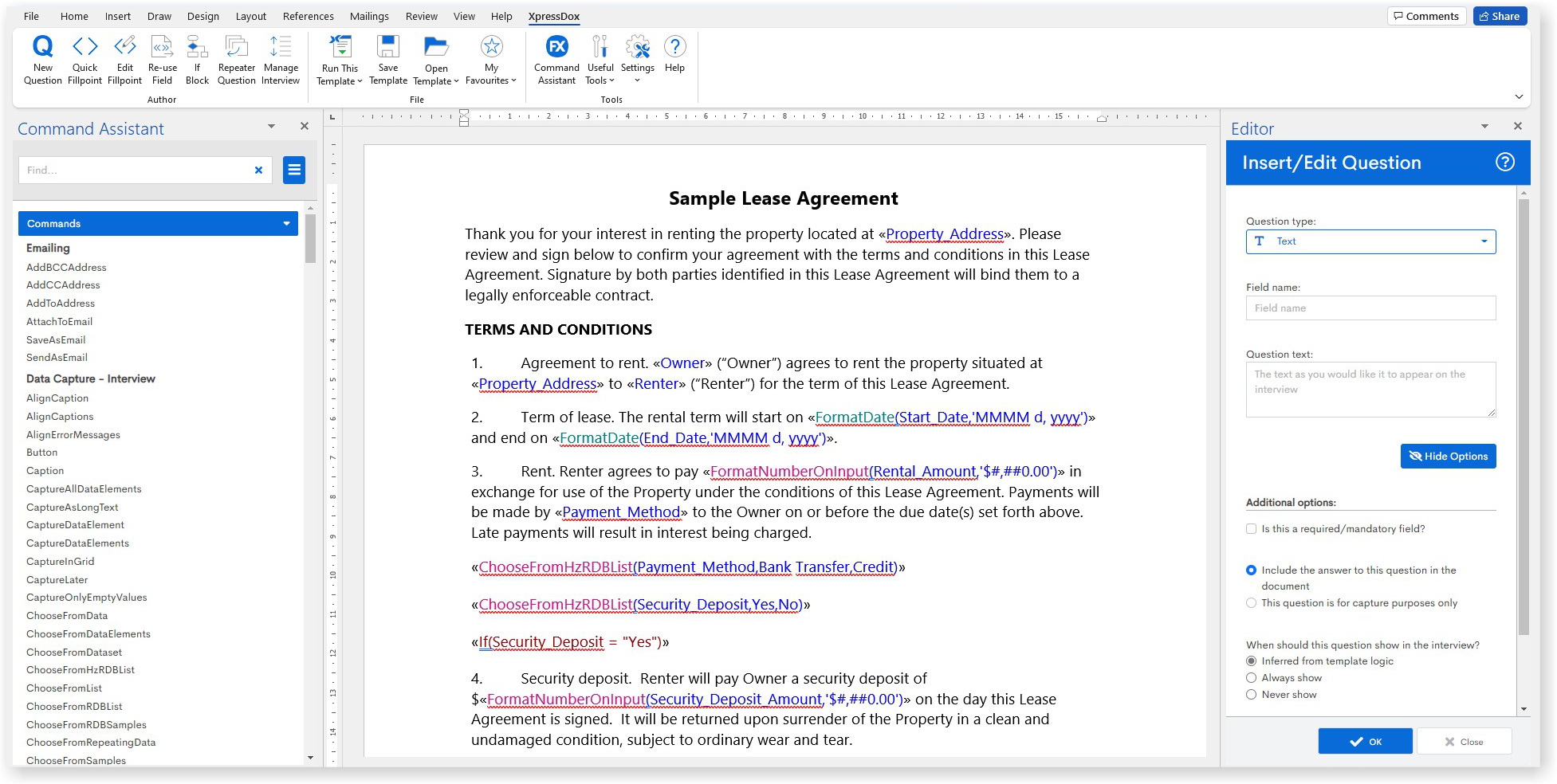Click the Payment_Method merge field
Viewport: 1557px width, 784px height.
pos(621,512)
